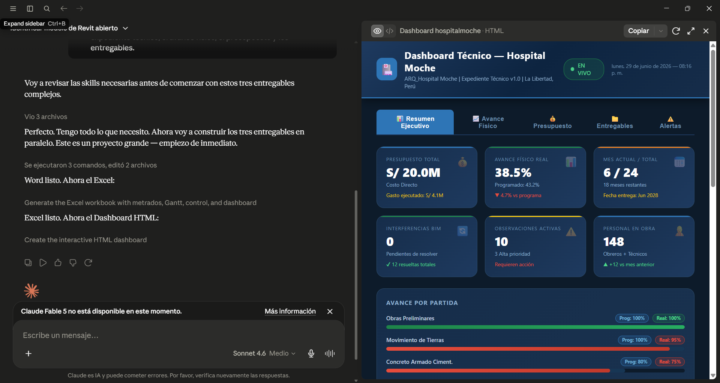Close the artifact panel

pos(706,31)
